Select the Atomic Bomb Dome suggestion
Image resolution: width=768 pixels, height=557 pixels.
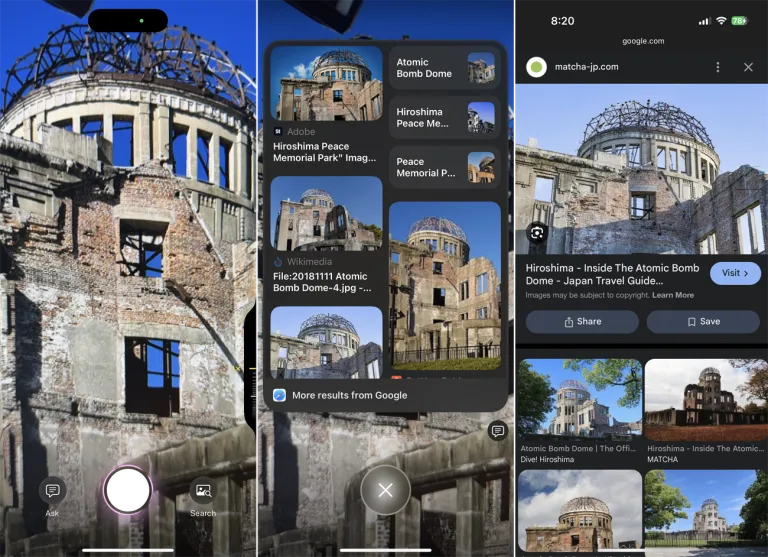click(x=445, y=68)
